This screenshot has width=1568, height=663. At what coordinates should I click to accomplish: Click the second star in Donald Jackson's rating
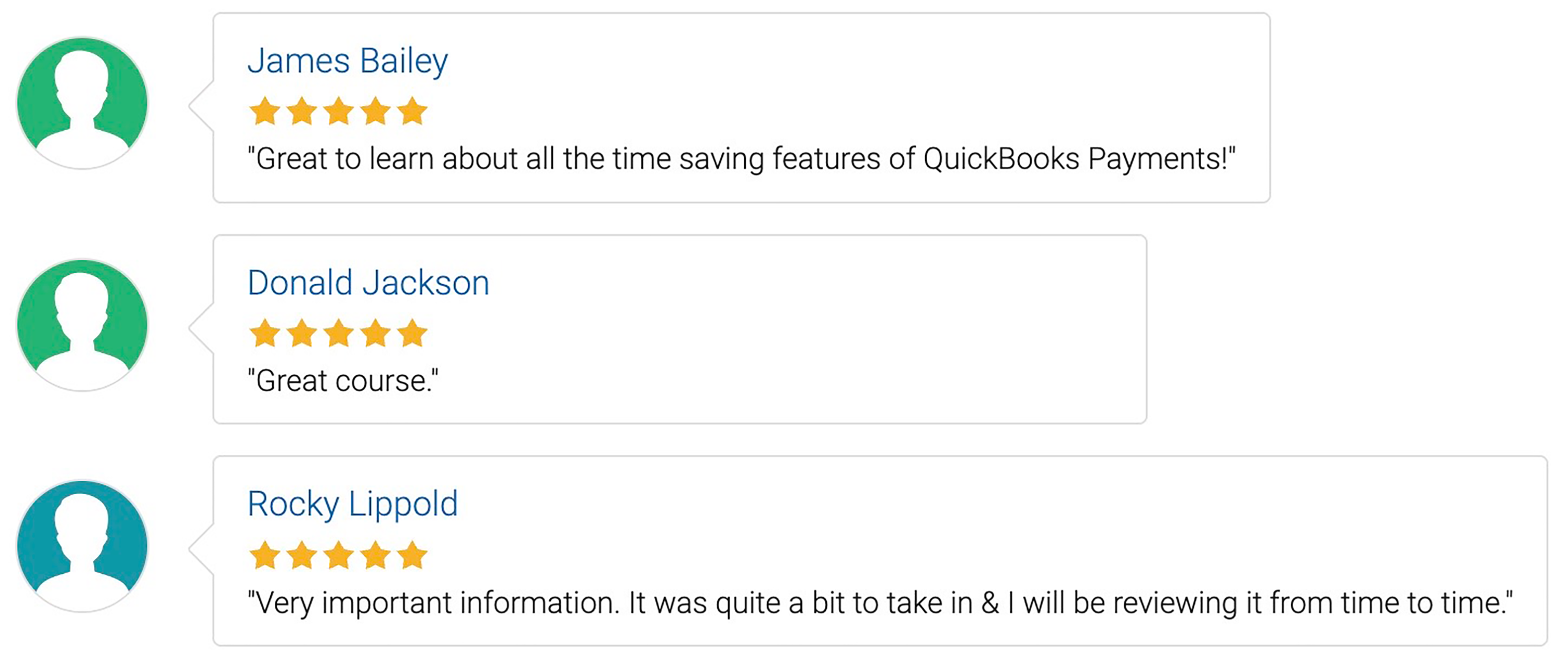(x=302, y=333)
